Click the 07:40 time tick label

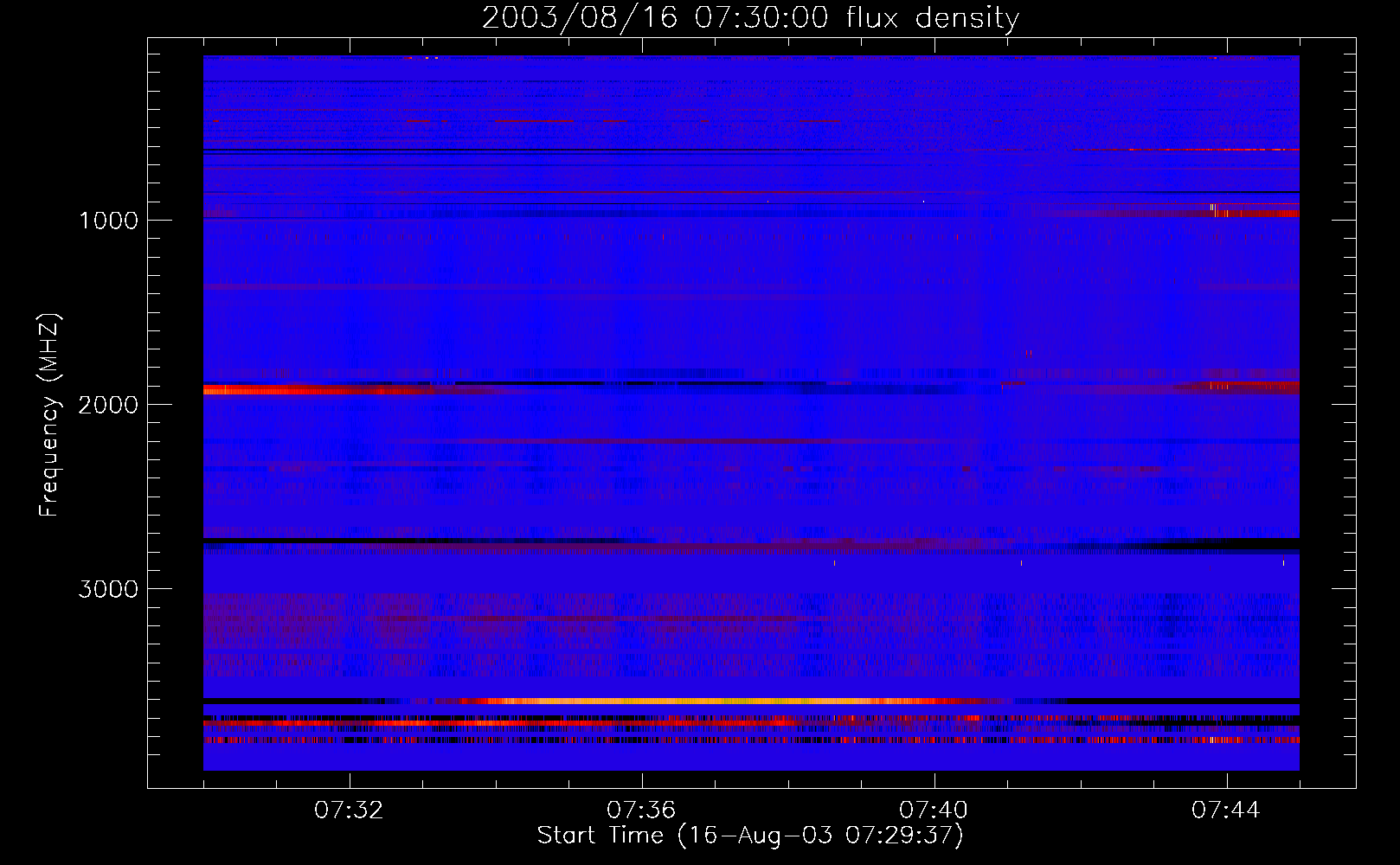934,811
